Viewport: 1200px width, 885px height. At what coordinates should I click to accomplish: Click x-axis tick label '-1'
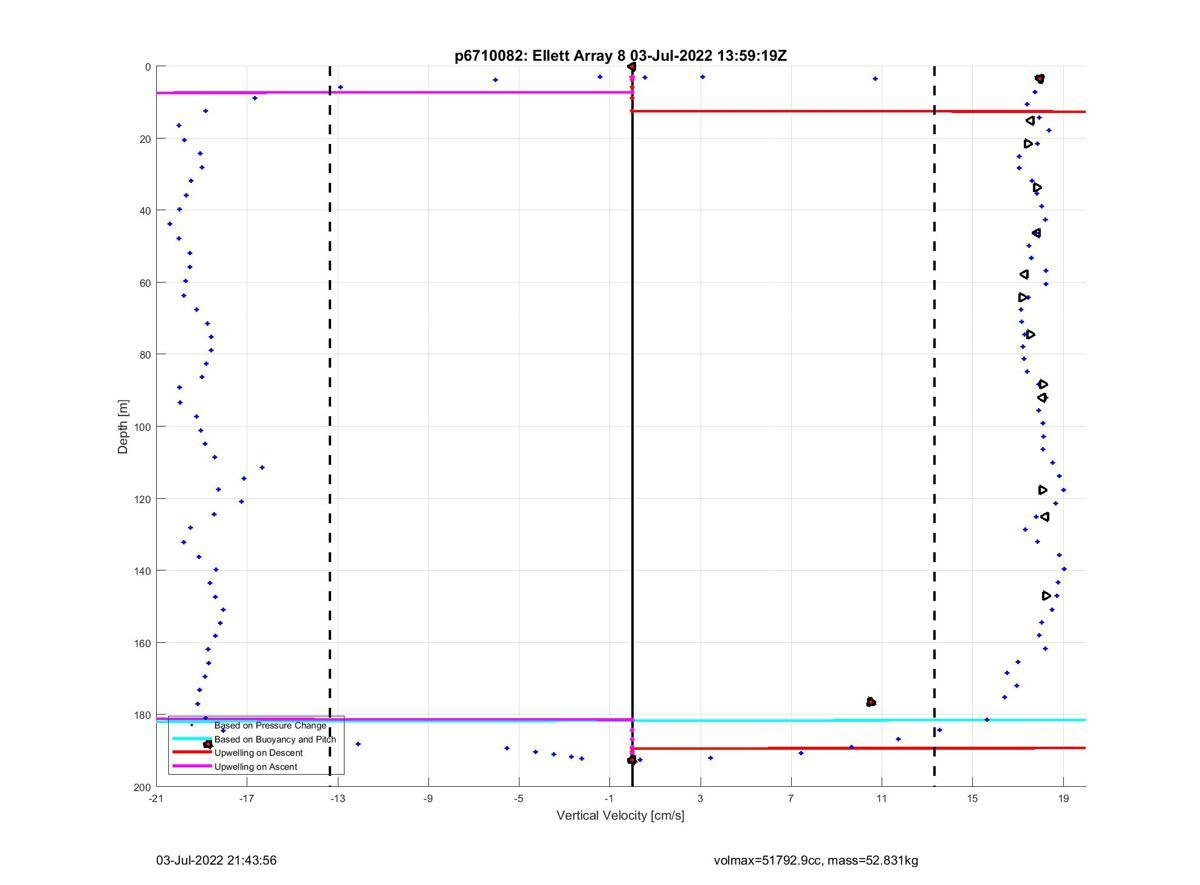tap(610, 798)
